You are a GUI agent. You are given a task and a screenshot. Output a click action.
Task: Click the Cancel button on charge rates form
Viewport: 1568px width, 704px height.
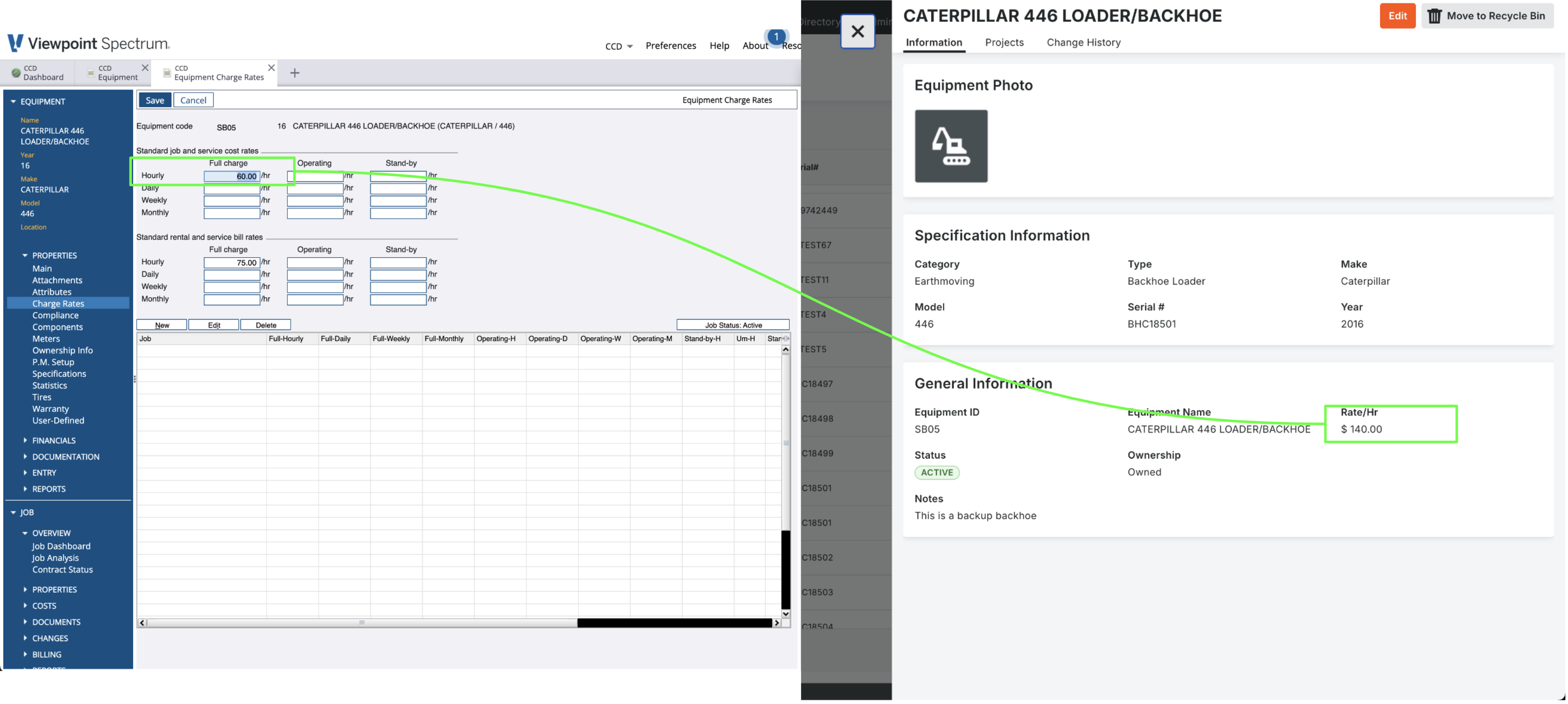pyautogui.click(x=192, y=99)
